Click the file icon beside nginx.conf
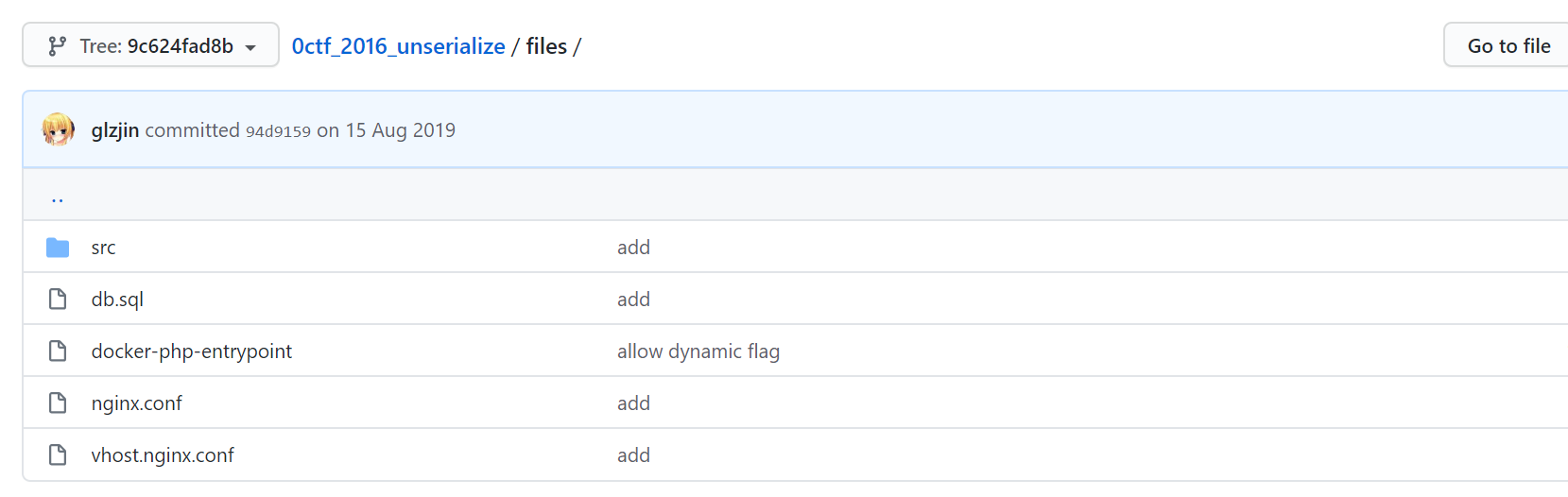Viewport: 1568px width, 497px height. (58, 403)
